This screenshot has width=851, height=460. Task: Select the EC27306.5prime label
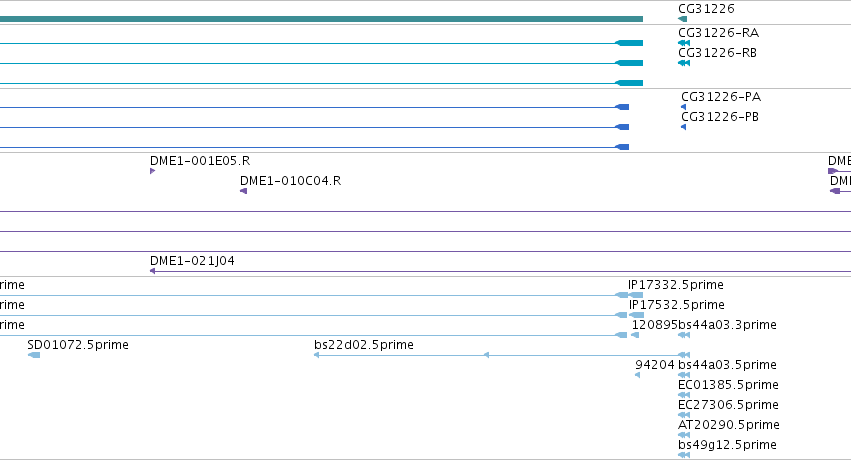pyautogui.click(x=728, y=405)
